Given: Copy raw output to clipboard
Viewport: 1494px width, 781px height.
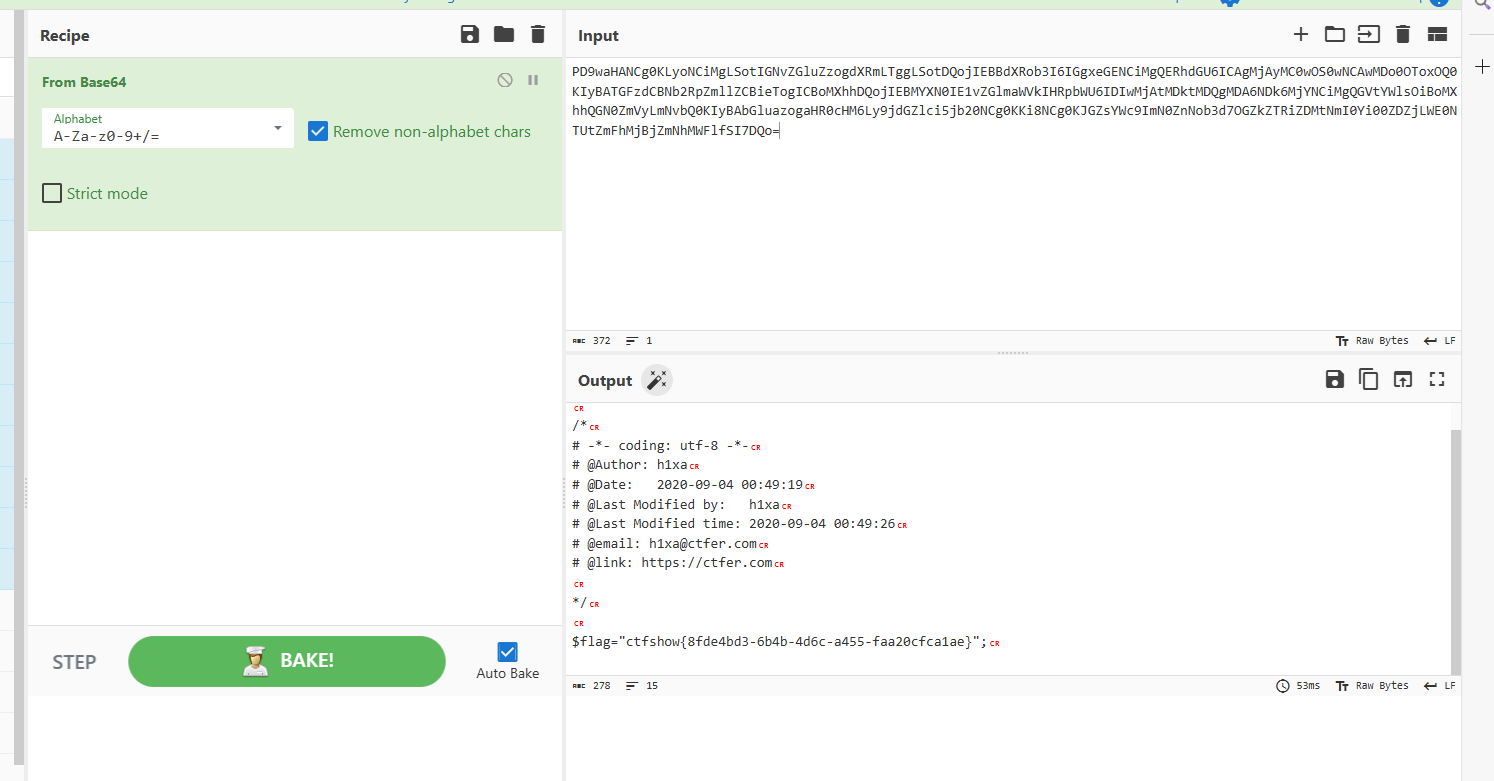Looking at the screenshot, I should pos(1369,379).
